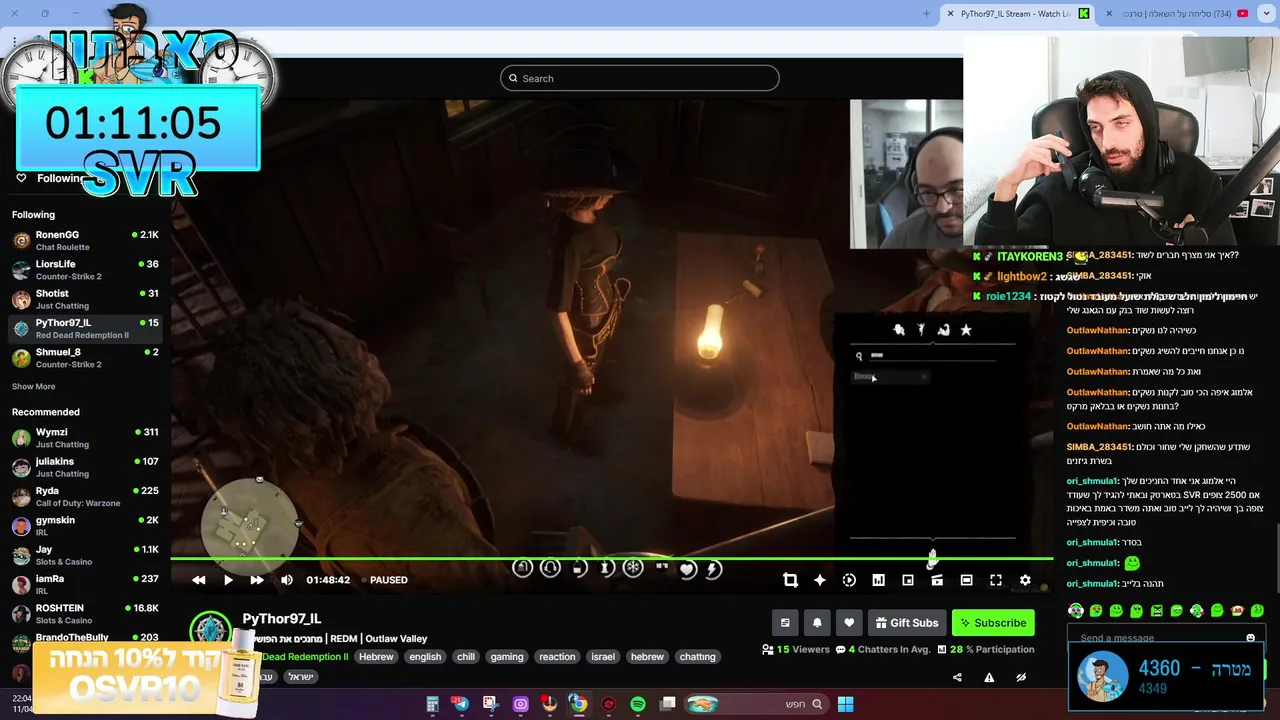1280x720 pixels.
Task: Toggle channel notifications bell
Action: (817, 623)
